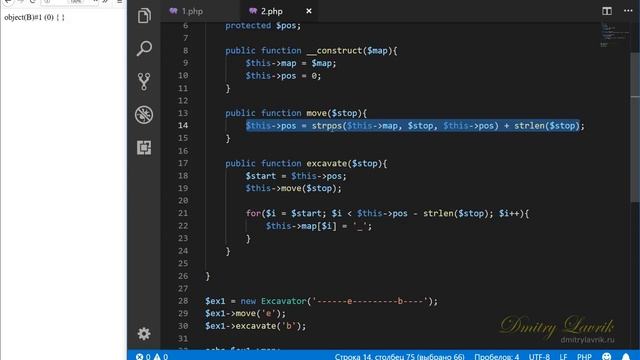Change language mode via PHP
The image size is (640, 360).
click(x=584, y=356)
